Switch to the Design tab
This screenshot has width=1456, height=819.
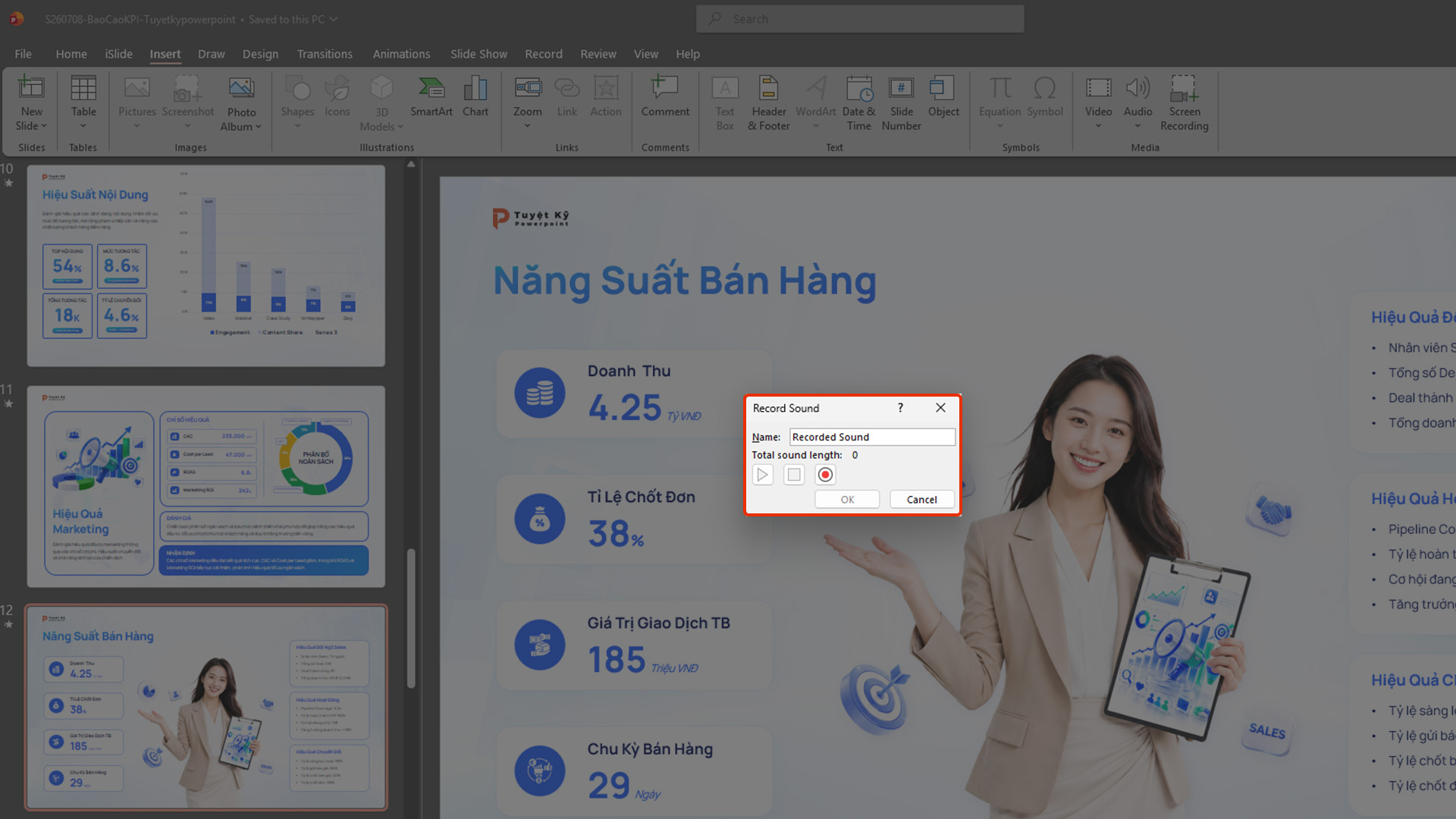pyautogui.click(x=260, y=54)
